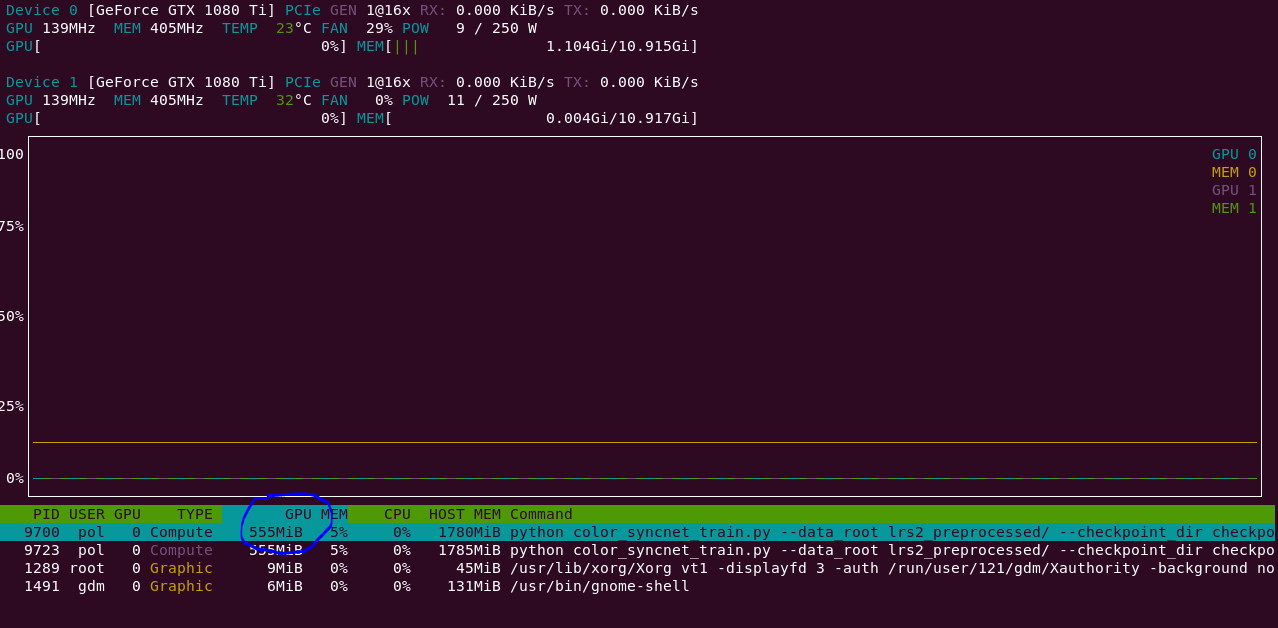Click the Device 1 label
The width and height of the screenshot is (1278, 628).
[42, 82]
